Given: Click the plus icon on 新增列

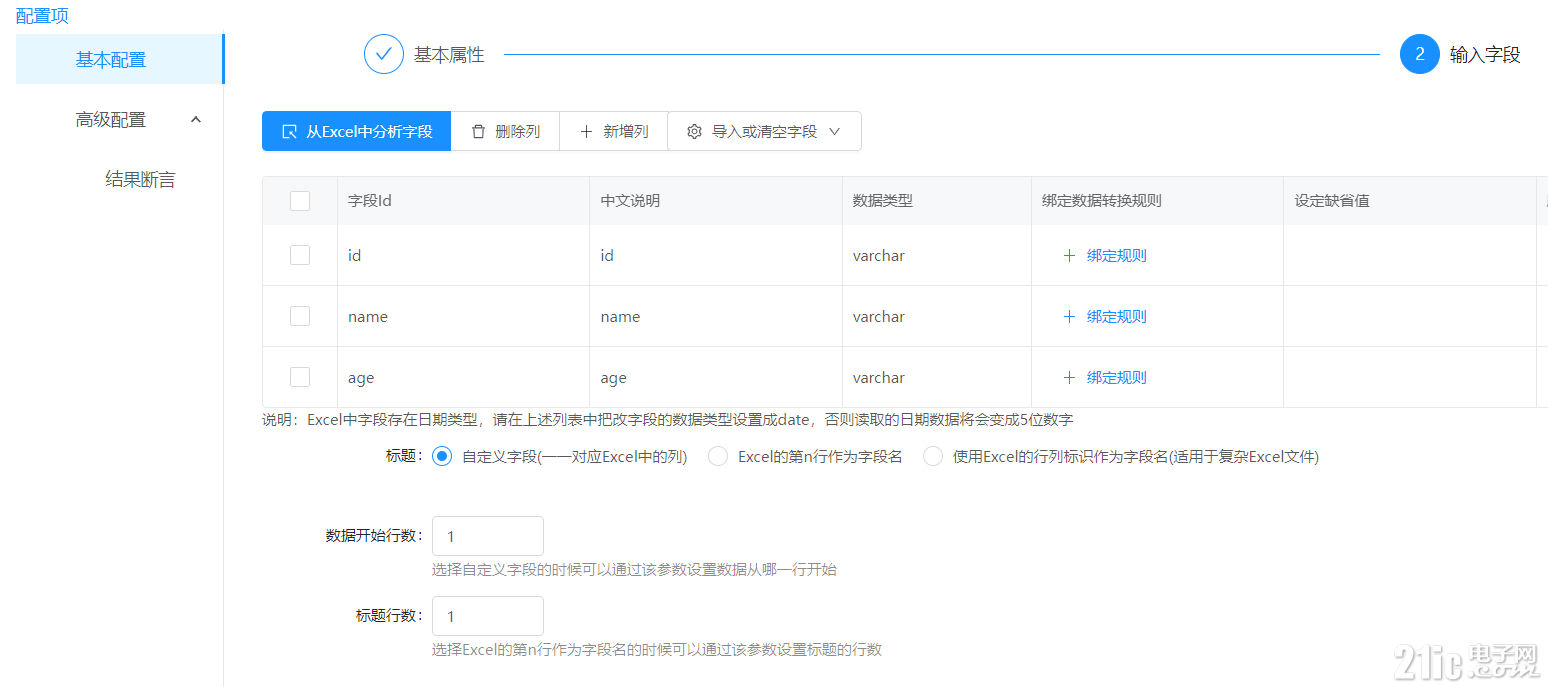Looking at the screenshot, I should [x=586, y=131].
